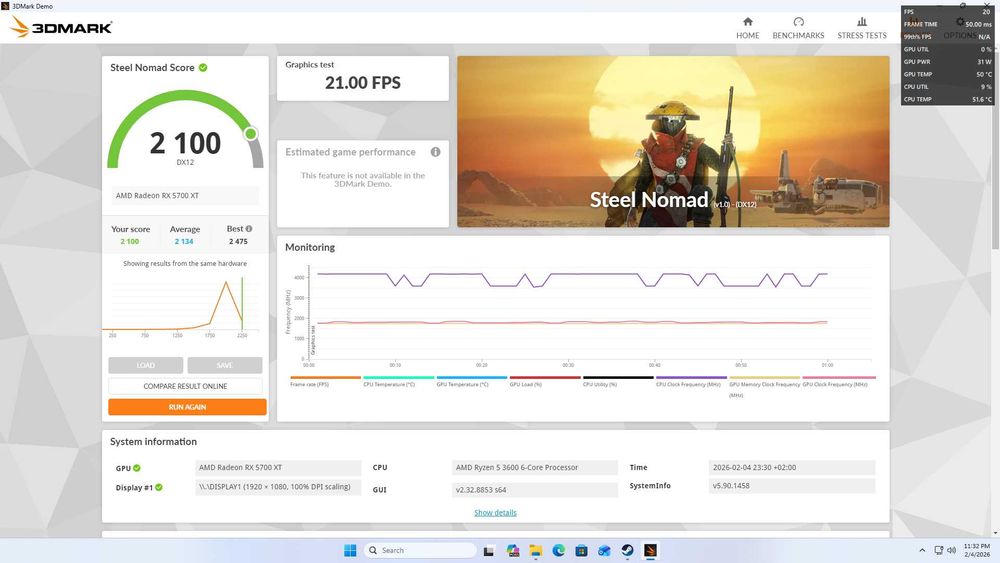The image size is (1000, 563).
Task: Open the Stress Tests tab
Action: [862, 29]
